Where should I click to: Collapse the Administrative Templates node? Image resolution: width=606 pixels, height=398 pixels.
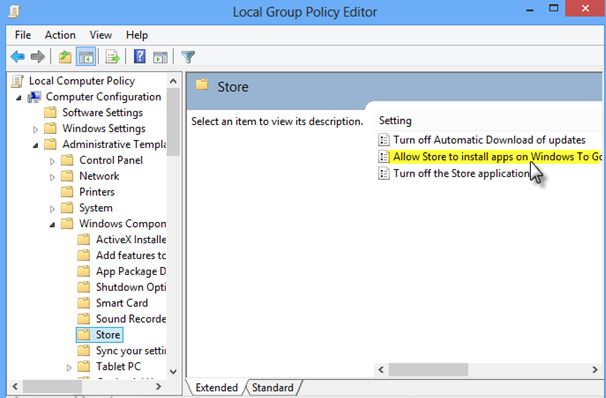[35, 146]
